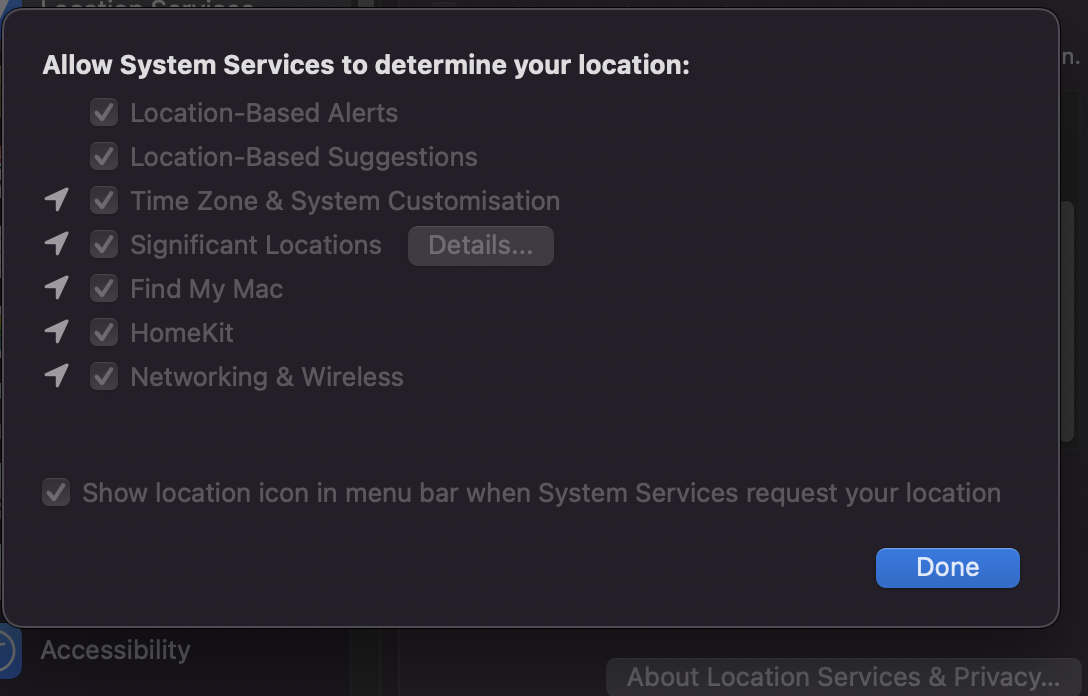Image resolution: width=1088 pixels, height=696 pixels.
Task: Select Accessibility in the sidebar
Action: point(115,650)
